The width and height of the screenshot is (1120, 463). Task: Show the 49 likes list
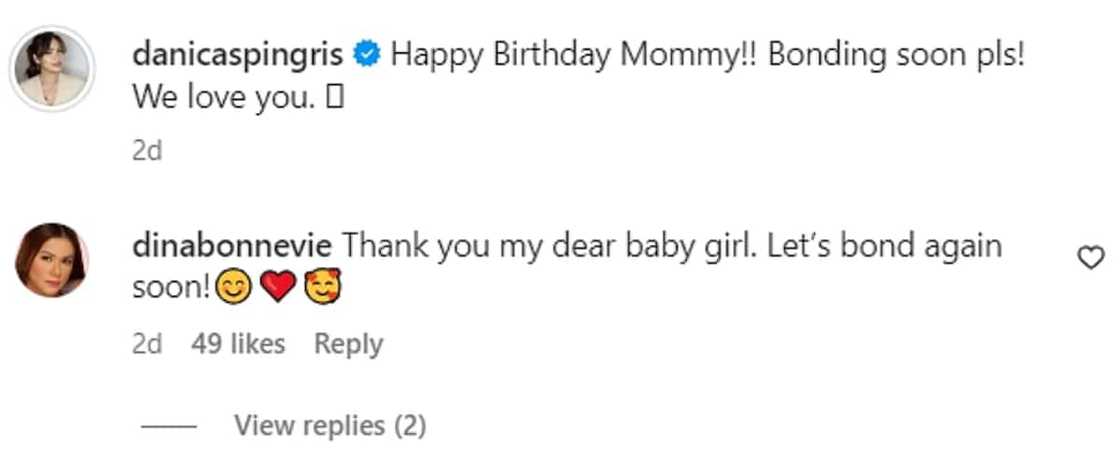click(x=238, y=344)
